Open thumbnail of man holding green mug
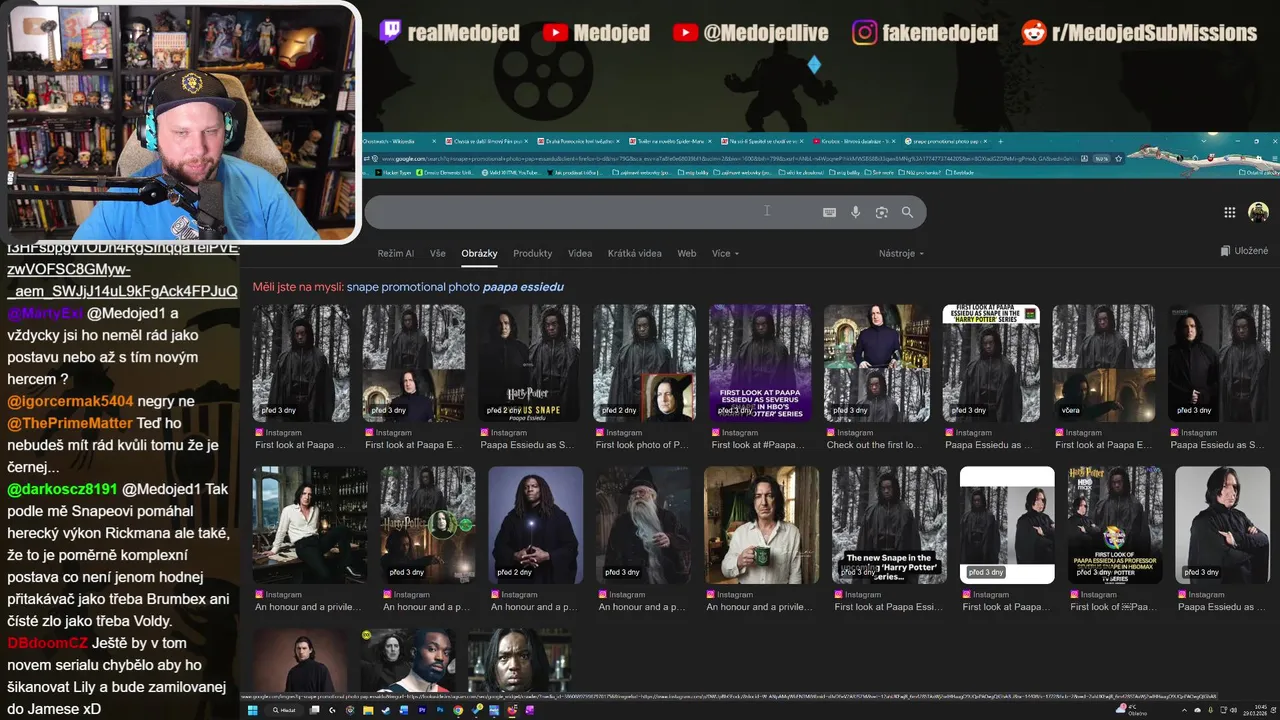 click(761, 525)
